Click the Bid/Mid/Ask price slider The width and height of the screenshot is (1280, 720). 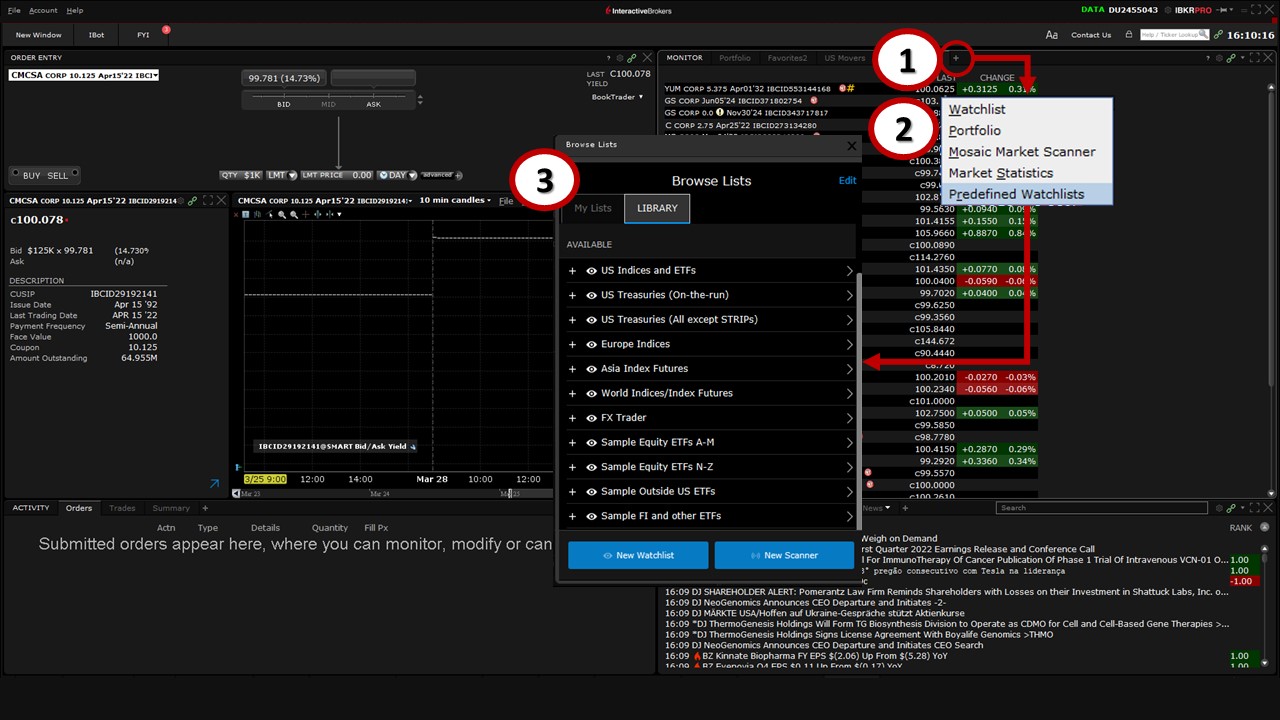(328, 102)
